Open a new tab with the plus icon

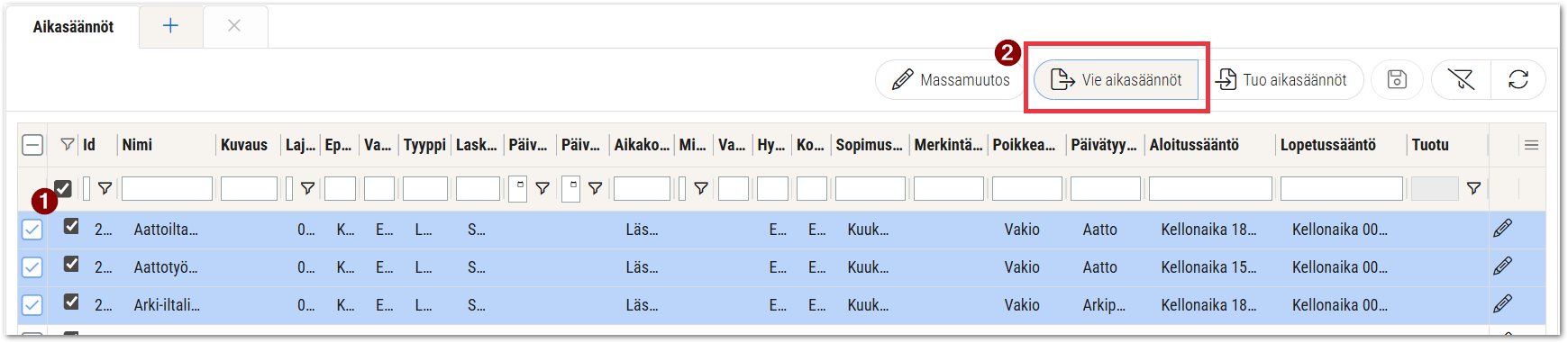coord(170,26)
